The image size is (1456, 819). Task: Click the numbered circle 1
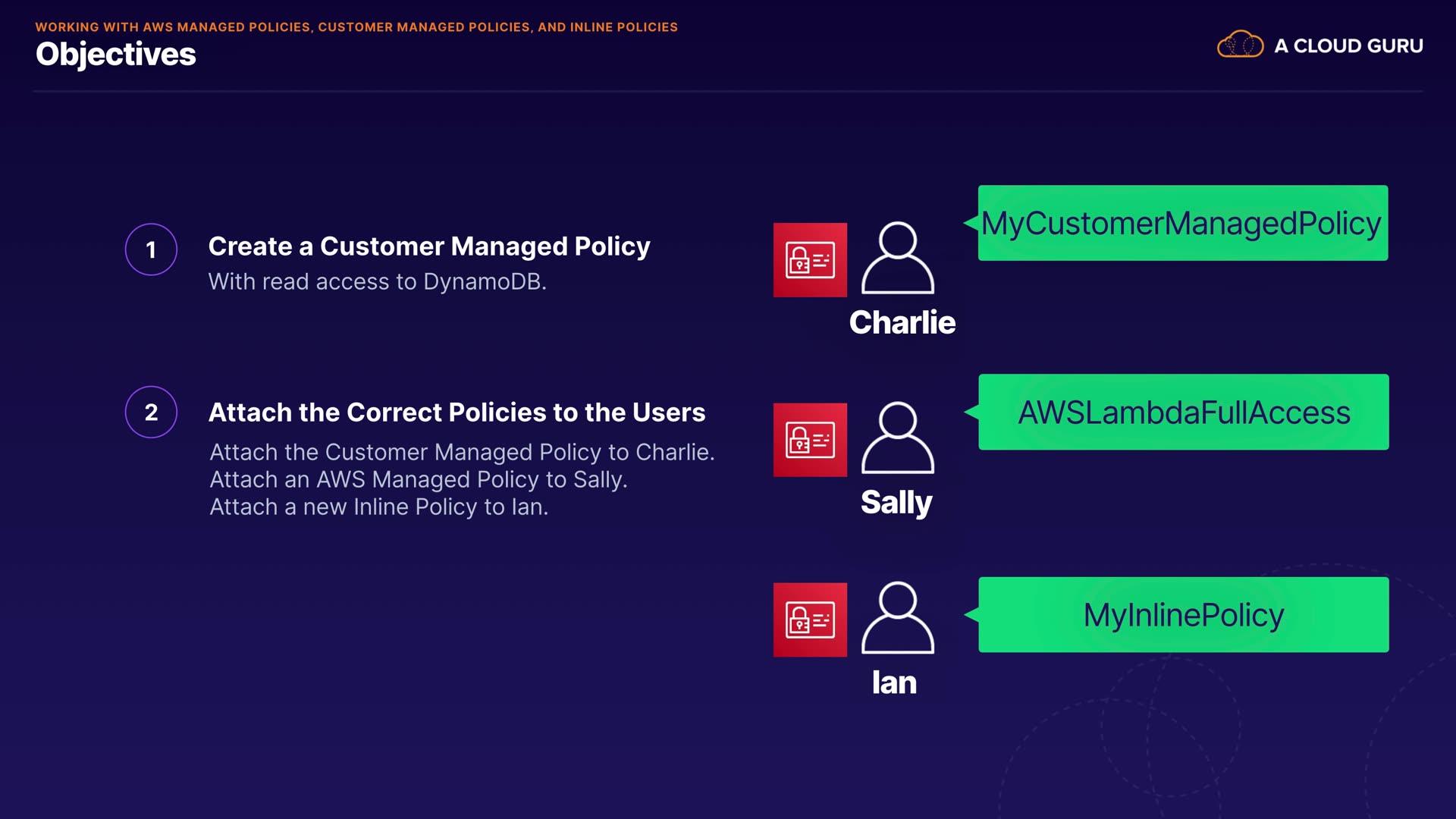(151, 249)
